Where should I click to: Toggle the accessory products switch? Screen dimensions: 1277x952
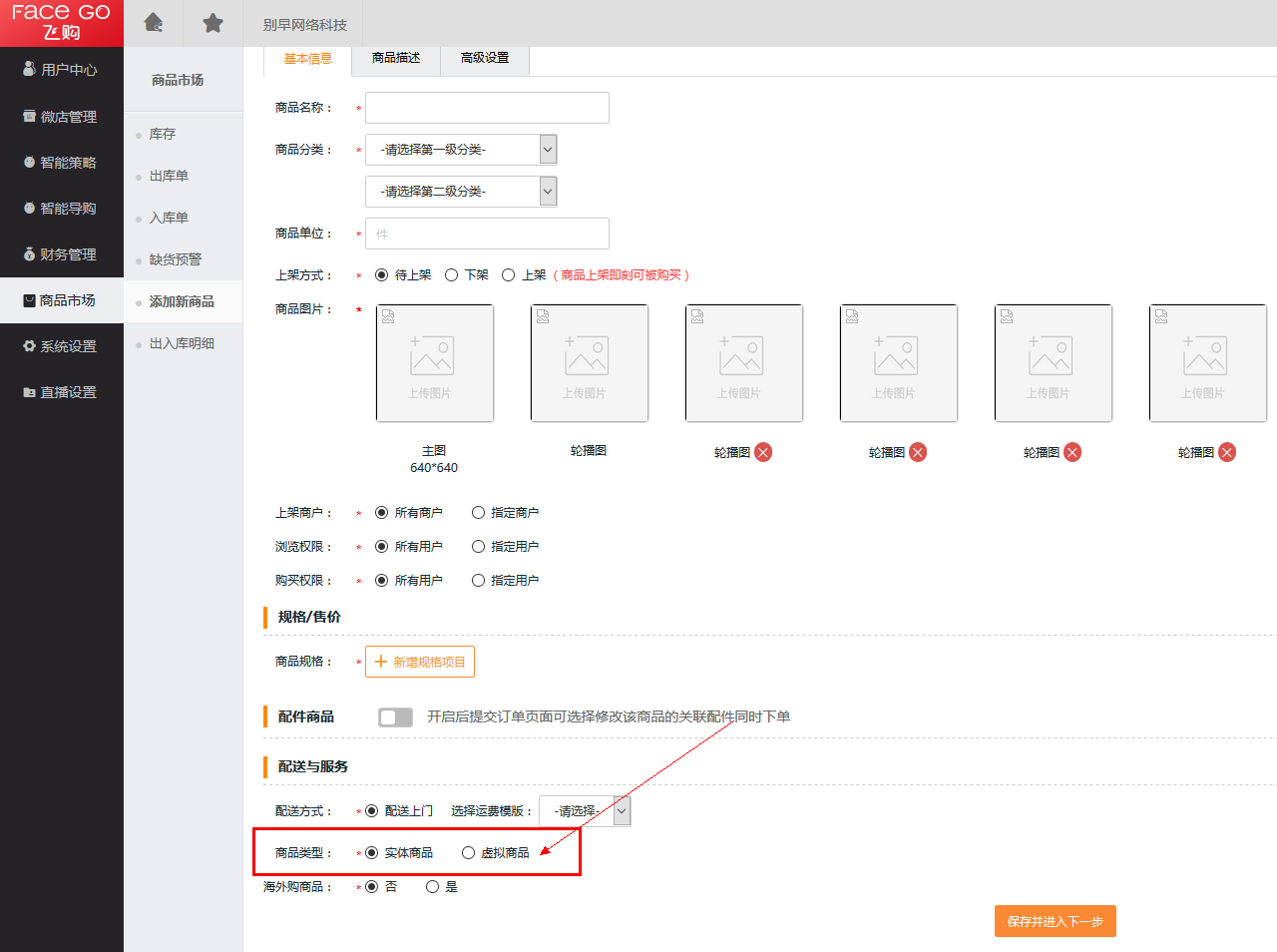pyautogui.click(x=395, y=717)
